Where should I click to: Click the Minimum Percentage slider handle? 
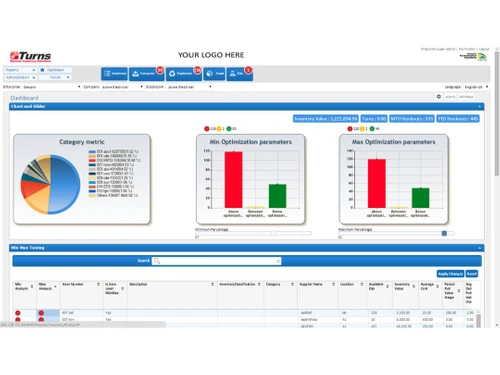(273, 233)
